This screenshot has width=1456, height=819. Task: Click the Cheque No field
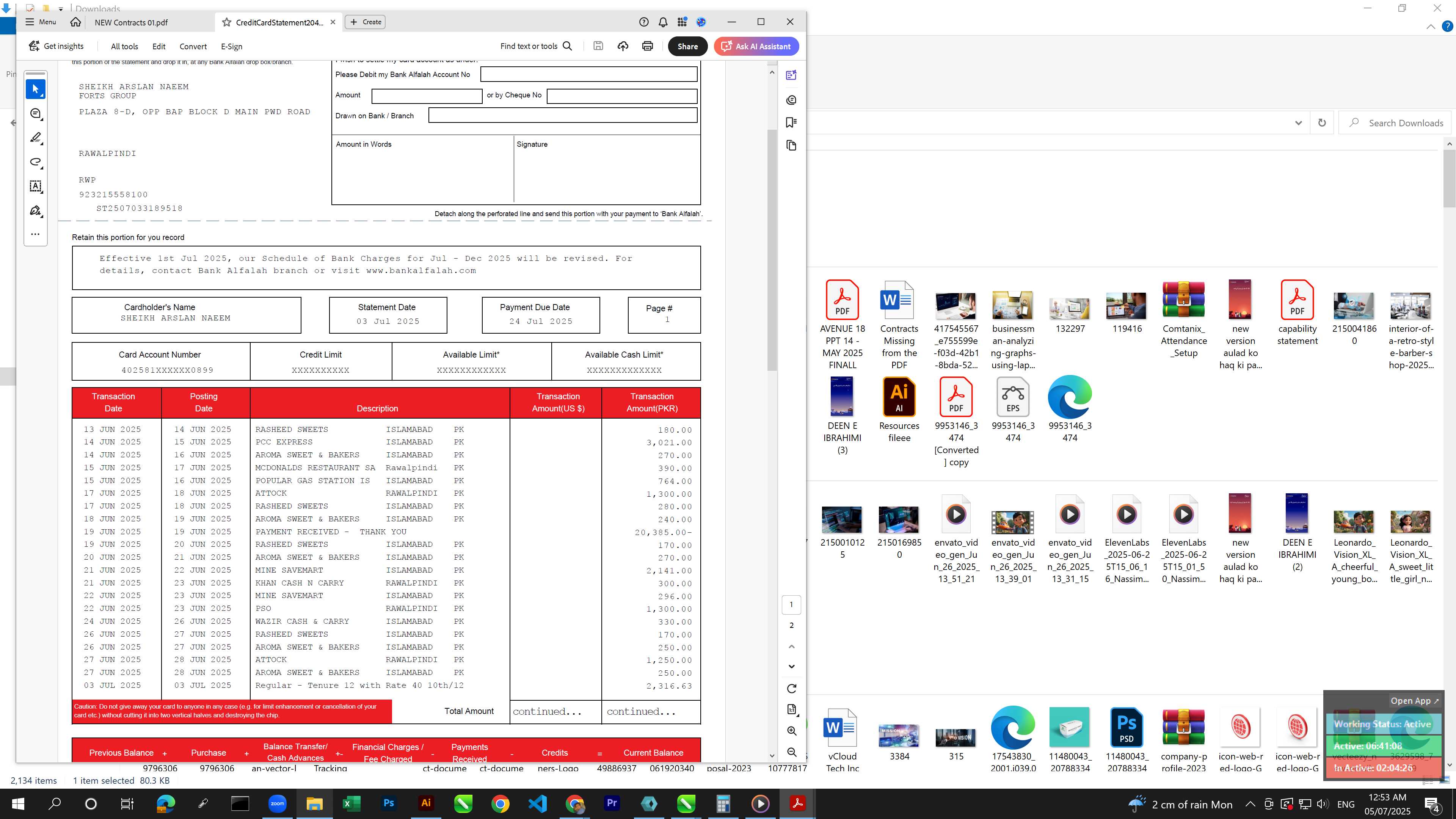tap(622, 96)
